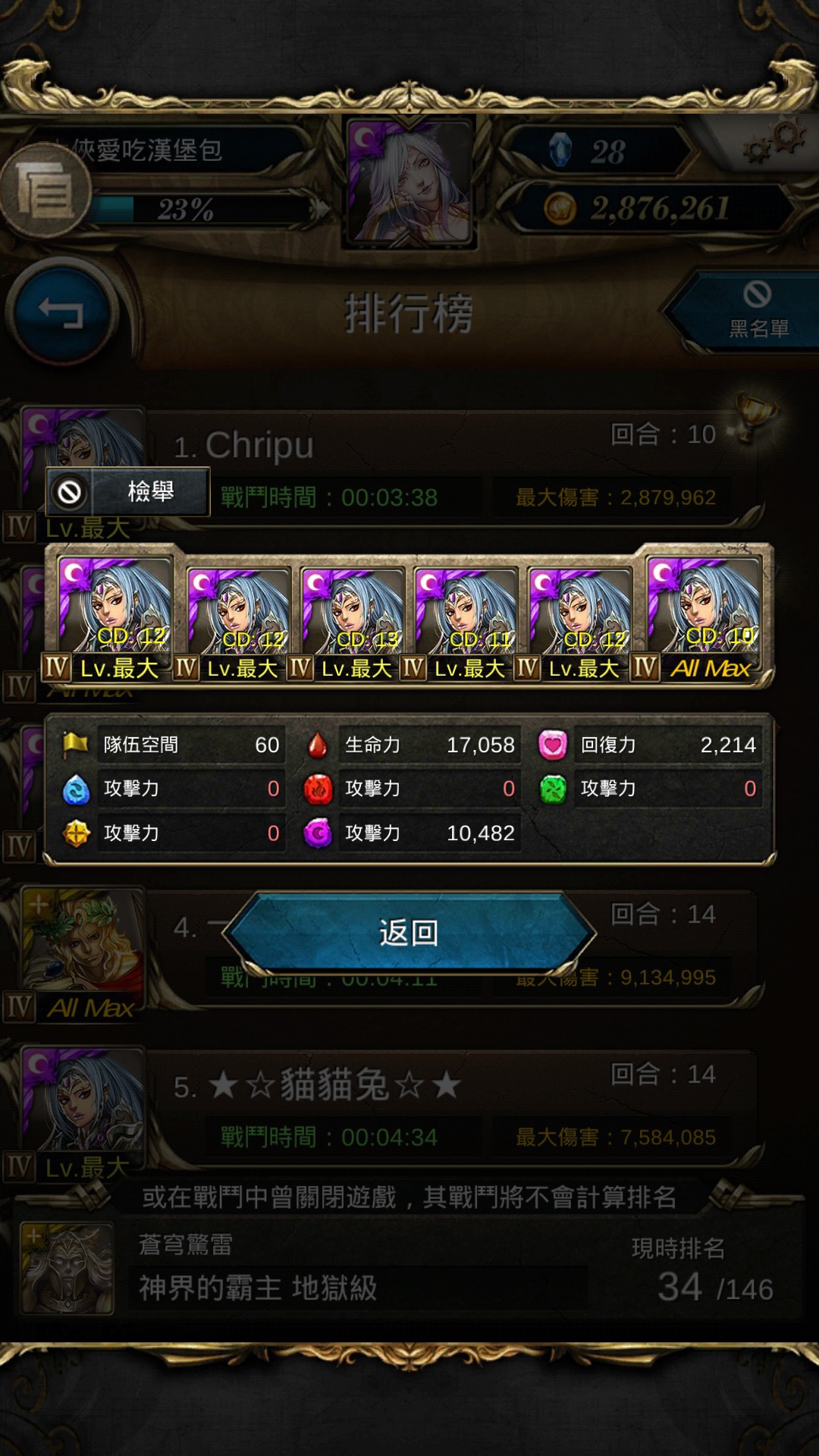Click the 返回 return button
819x1456 pixels.
coord(409,933)
